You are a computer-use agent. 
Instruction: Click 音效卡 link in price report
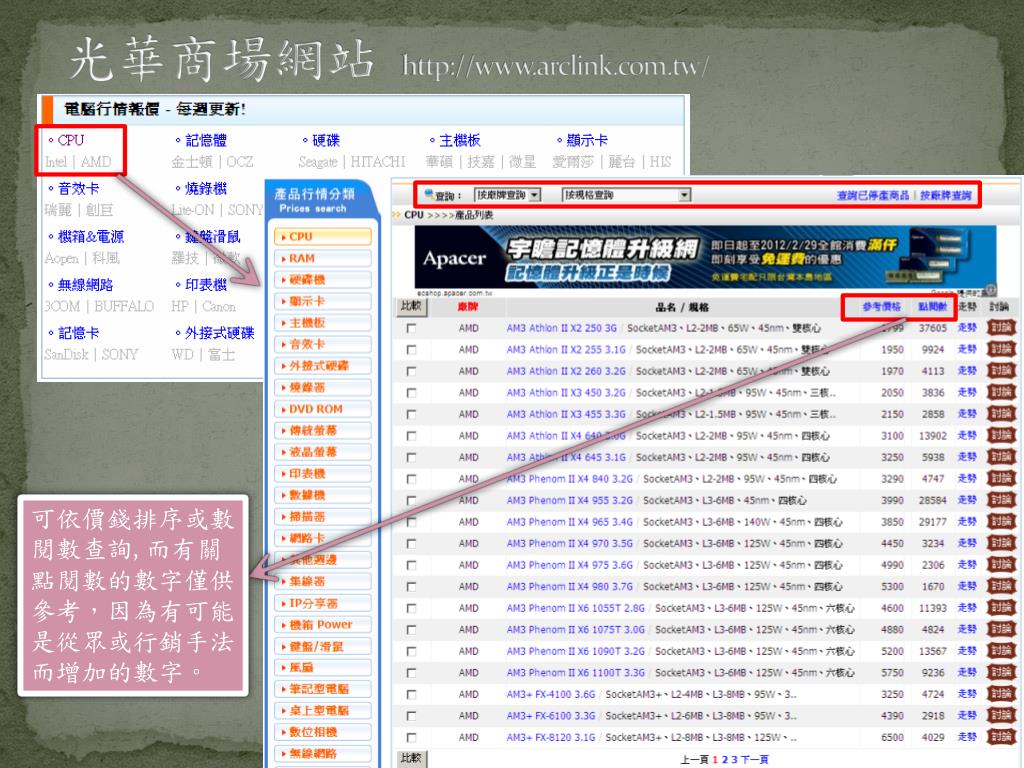pos(78,188)
